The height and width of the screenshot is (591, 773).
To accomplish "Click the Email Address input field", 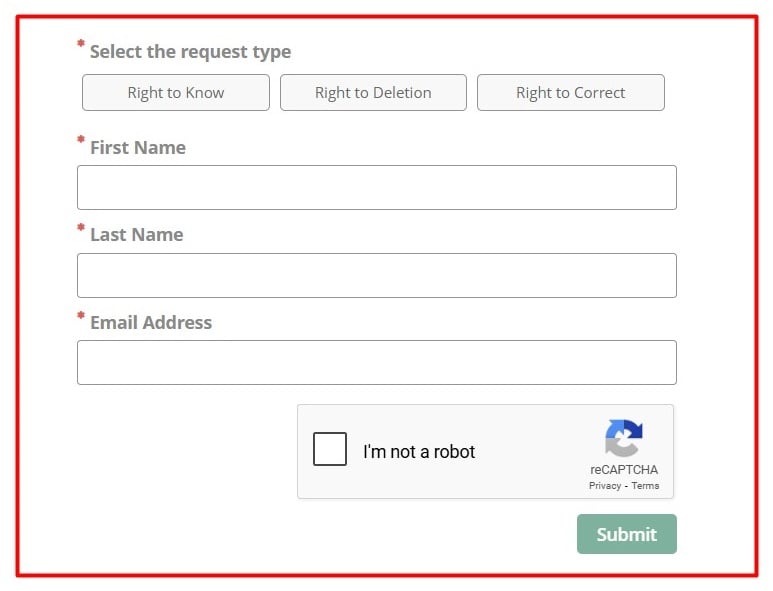I will pos(376,362).
